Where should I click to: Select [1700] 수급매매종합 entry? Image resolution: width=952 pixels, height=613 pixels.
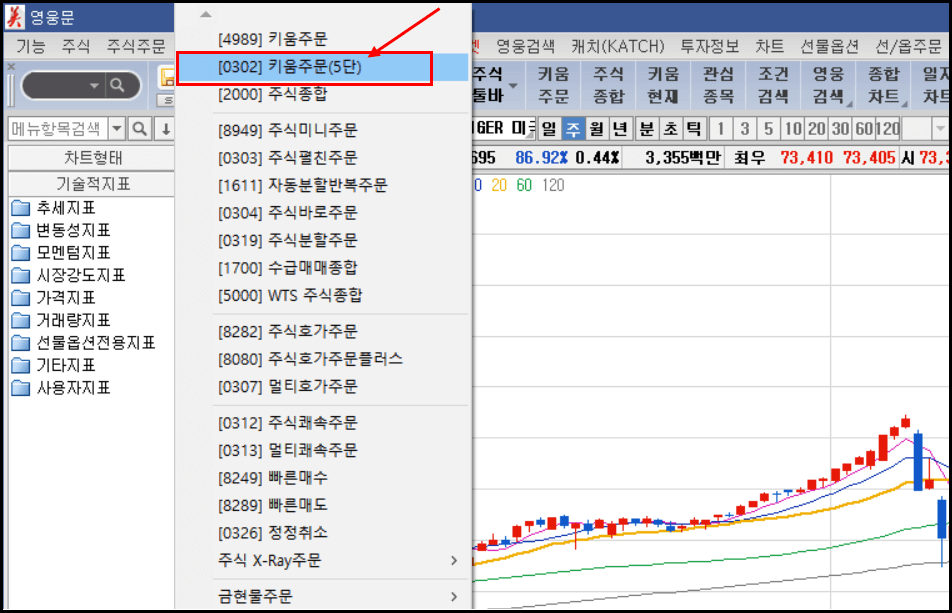pos(323,268)
